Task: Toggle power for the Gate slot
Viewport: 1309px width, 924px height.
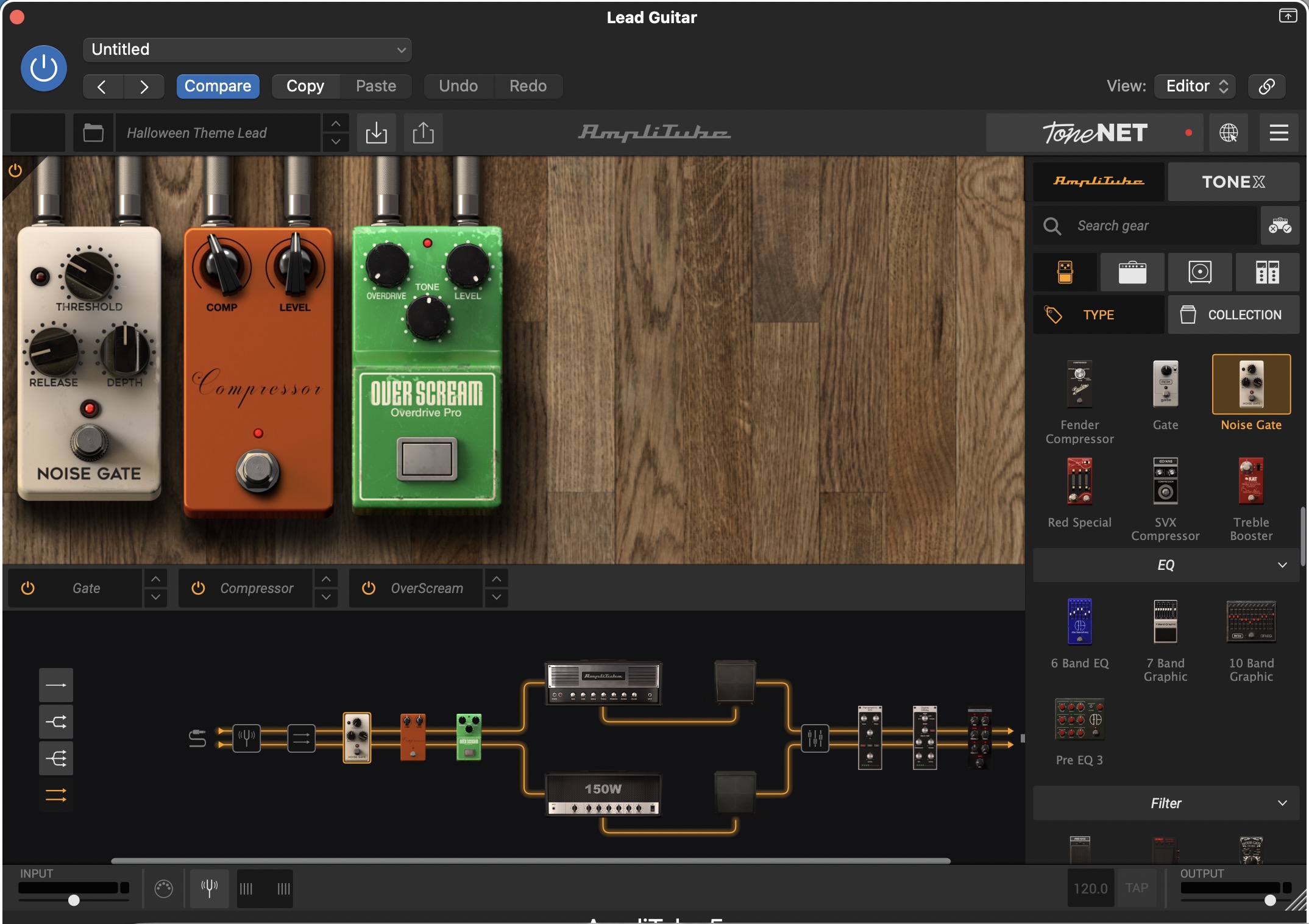Action: point(28,588)
